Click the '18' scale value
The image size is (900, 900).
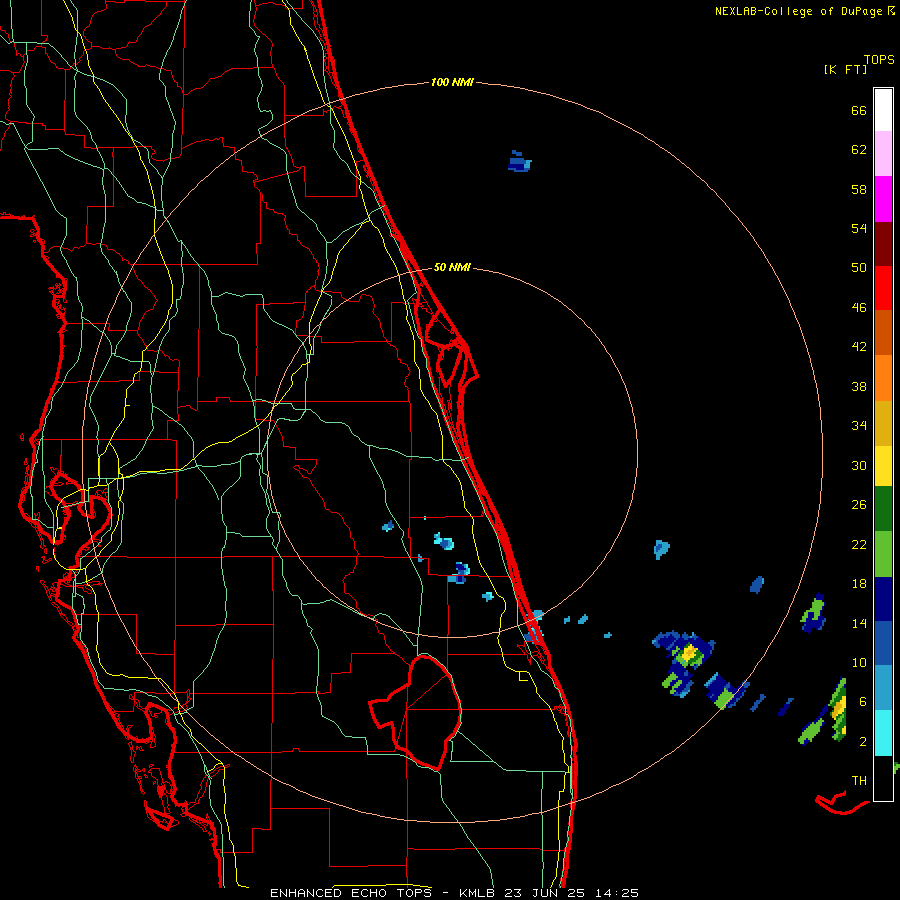point(859,584)
